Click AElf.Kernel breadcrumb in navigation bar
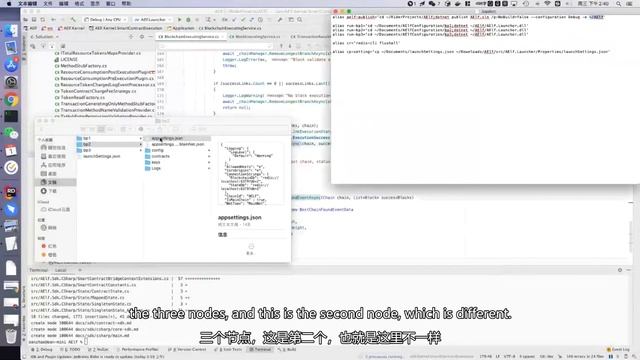The image size is (640, 360). pos(71,28)
